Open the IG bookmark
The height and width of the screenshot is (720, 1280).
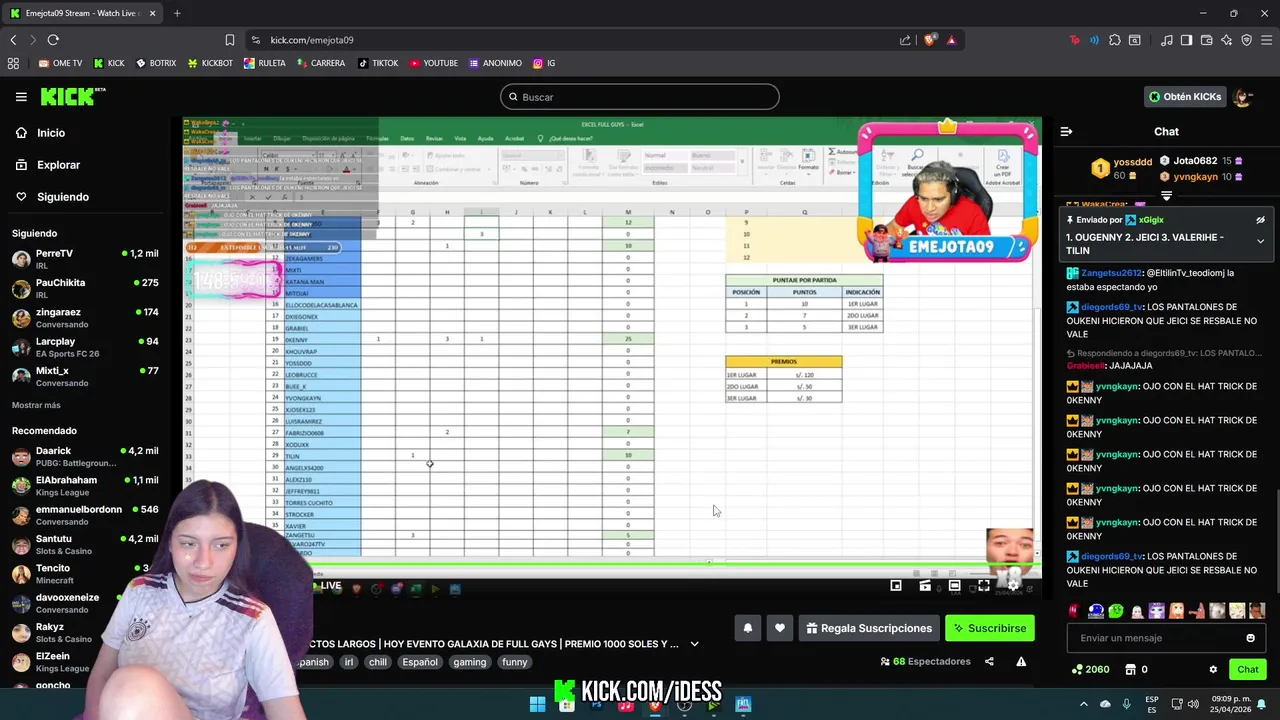point(545,63)
